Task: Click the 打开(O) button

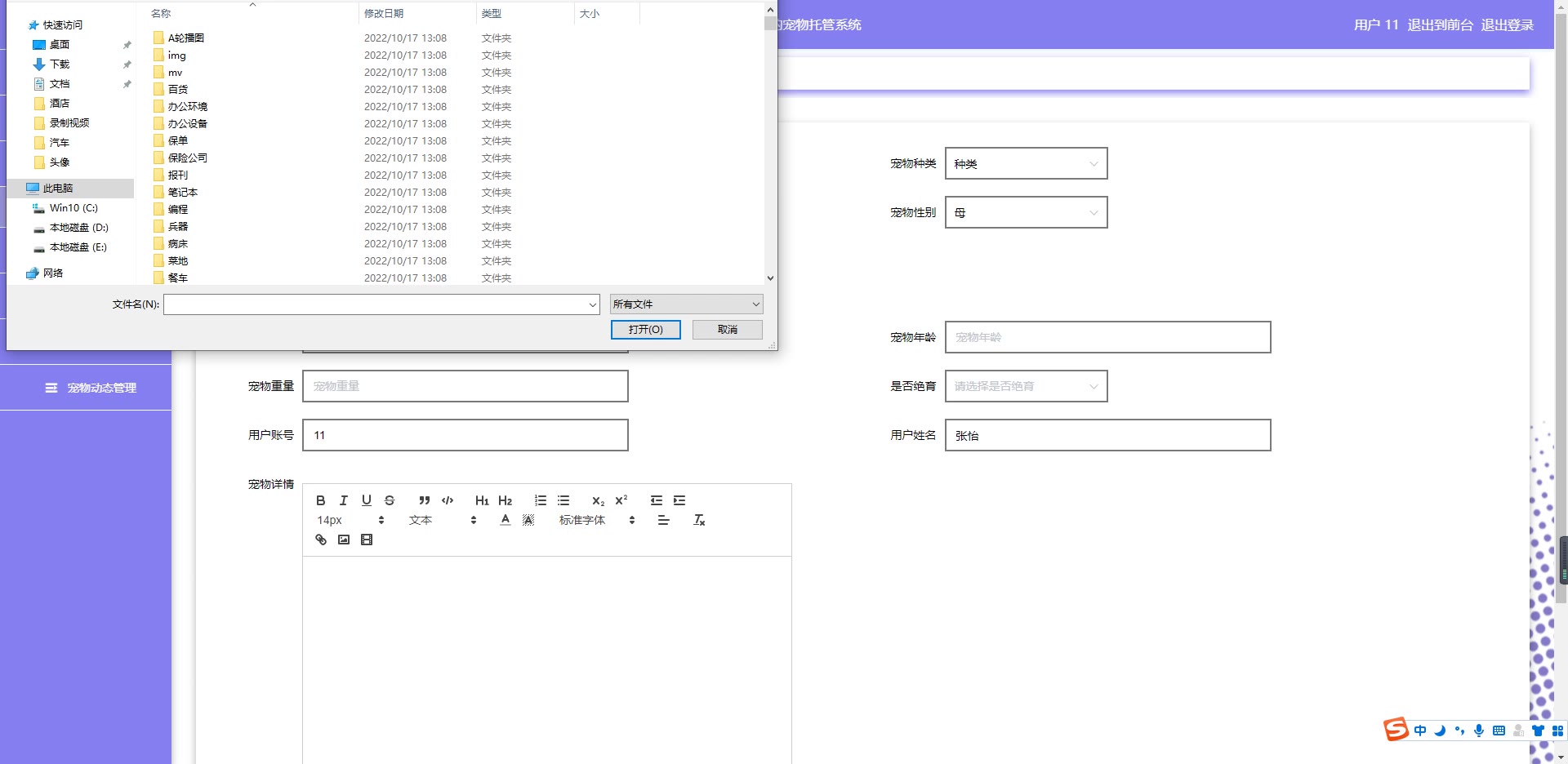Action: (x=645, y=330)
